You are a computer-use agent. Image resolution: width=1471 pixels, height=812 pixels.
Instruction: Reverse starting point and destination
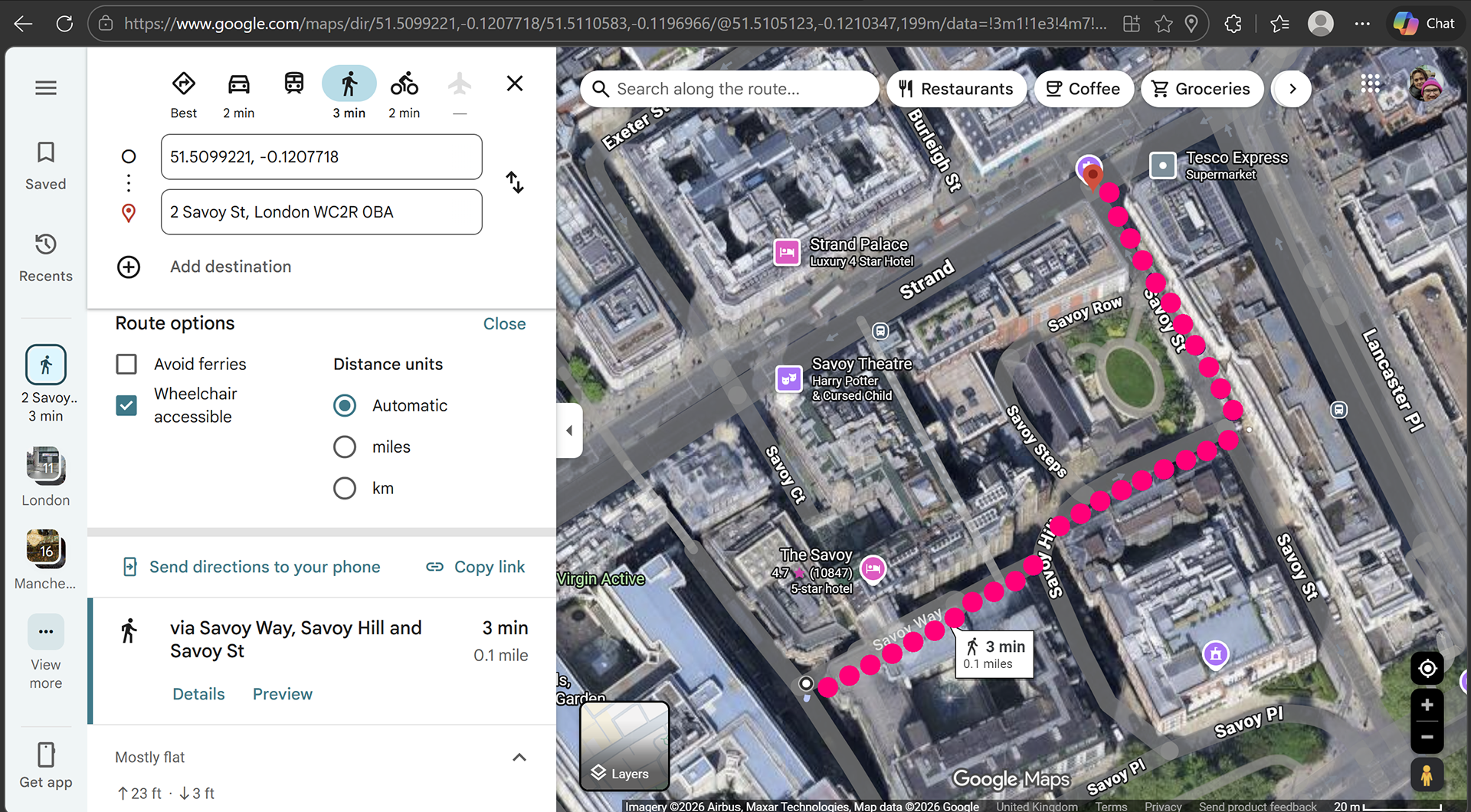pos(515,182)
